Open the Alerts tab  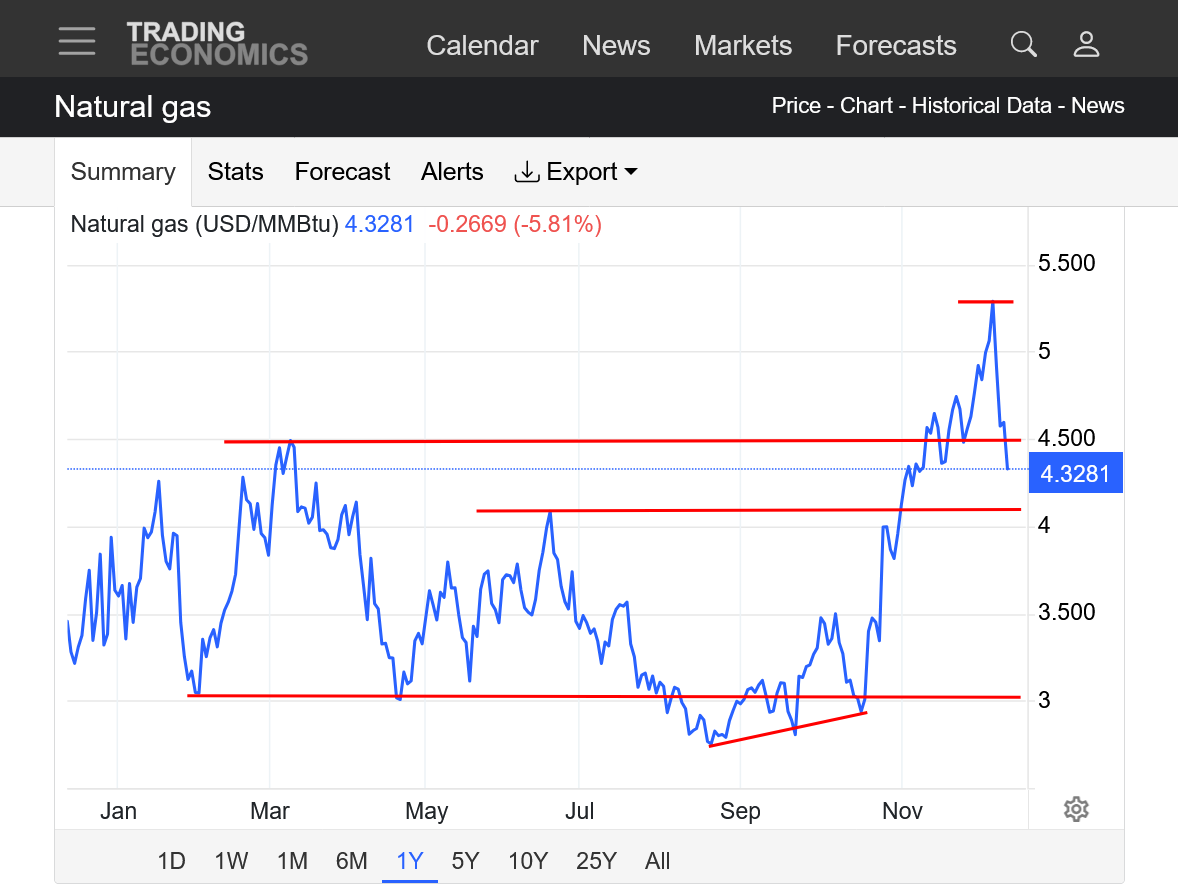(x=452, y=172)
